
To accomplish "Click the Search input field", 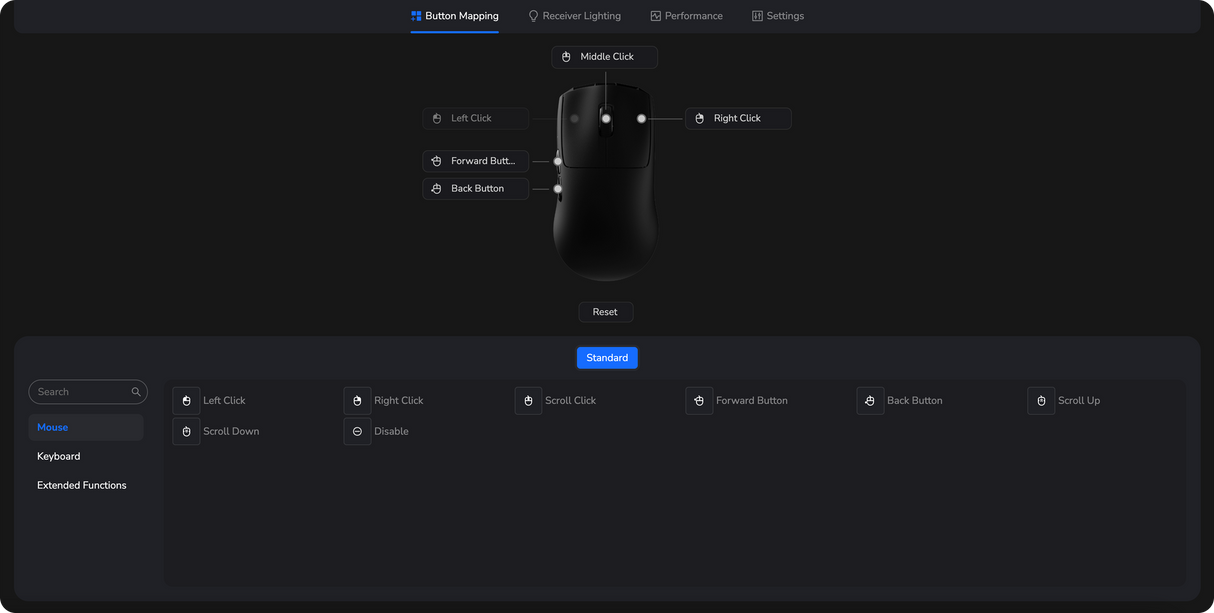I will click(x=80, y=392).
